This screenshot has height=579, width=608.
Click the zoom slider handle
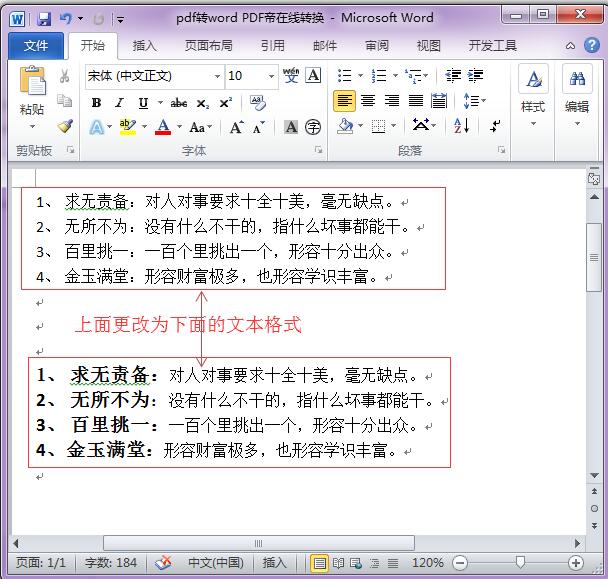point(520,562)
